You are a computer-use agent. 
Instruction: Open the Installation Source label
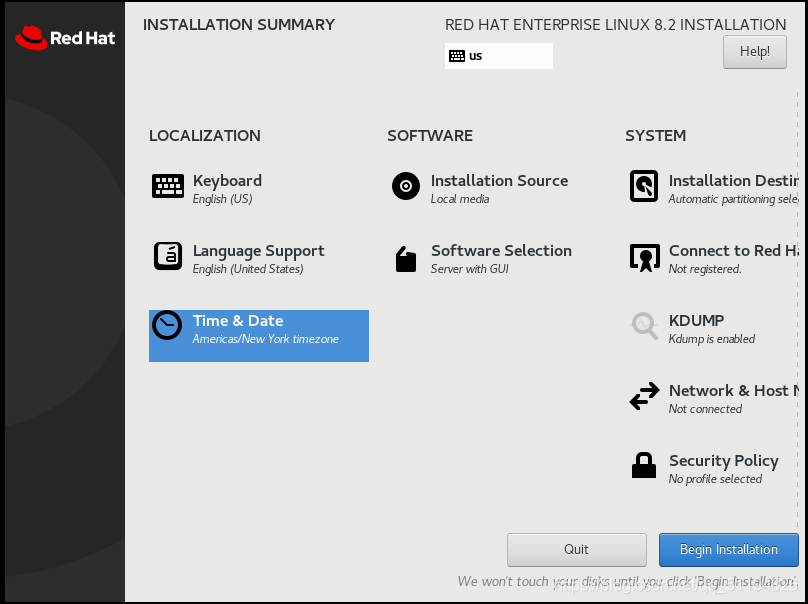pyautogui.click(x=499, y=181)
